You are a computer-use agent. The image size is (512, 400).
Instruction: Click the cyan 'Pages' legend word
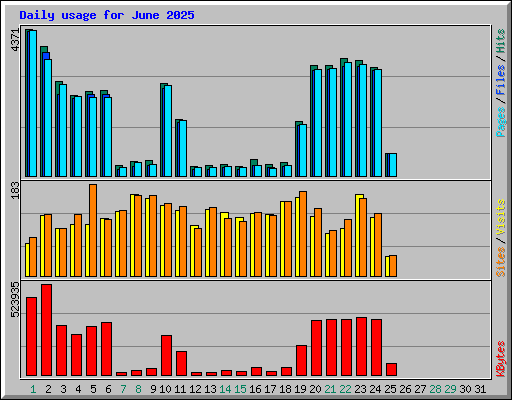coord(500,122)
